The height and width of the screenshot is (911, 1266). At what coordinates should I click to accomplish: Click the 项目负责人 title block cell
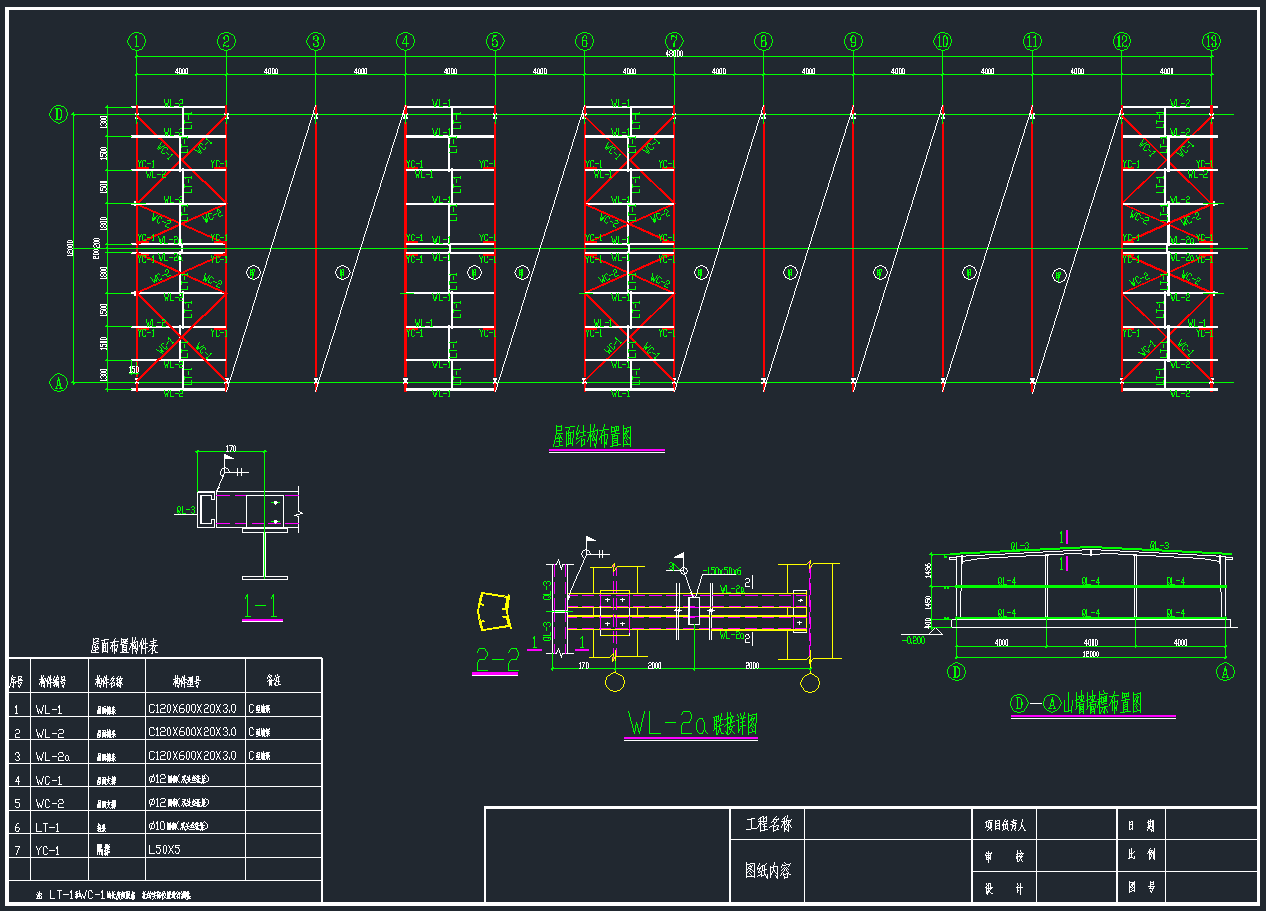click(x=1012, y=826)
